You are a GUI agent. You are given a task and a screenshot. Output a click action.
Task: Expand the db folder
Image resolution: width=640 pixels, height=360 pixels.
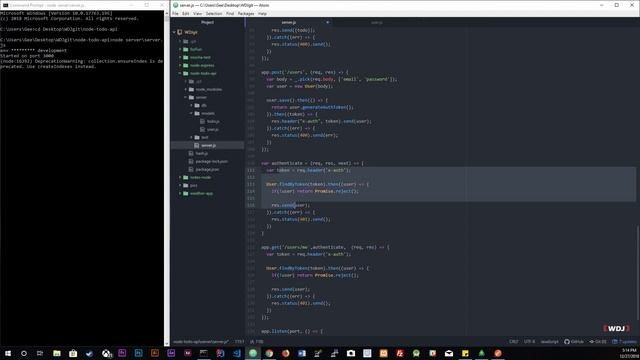(191, 105)
